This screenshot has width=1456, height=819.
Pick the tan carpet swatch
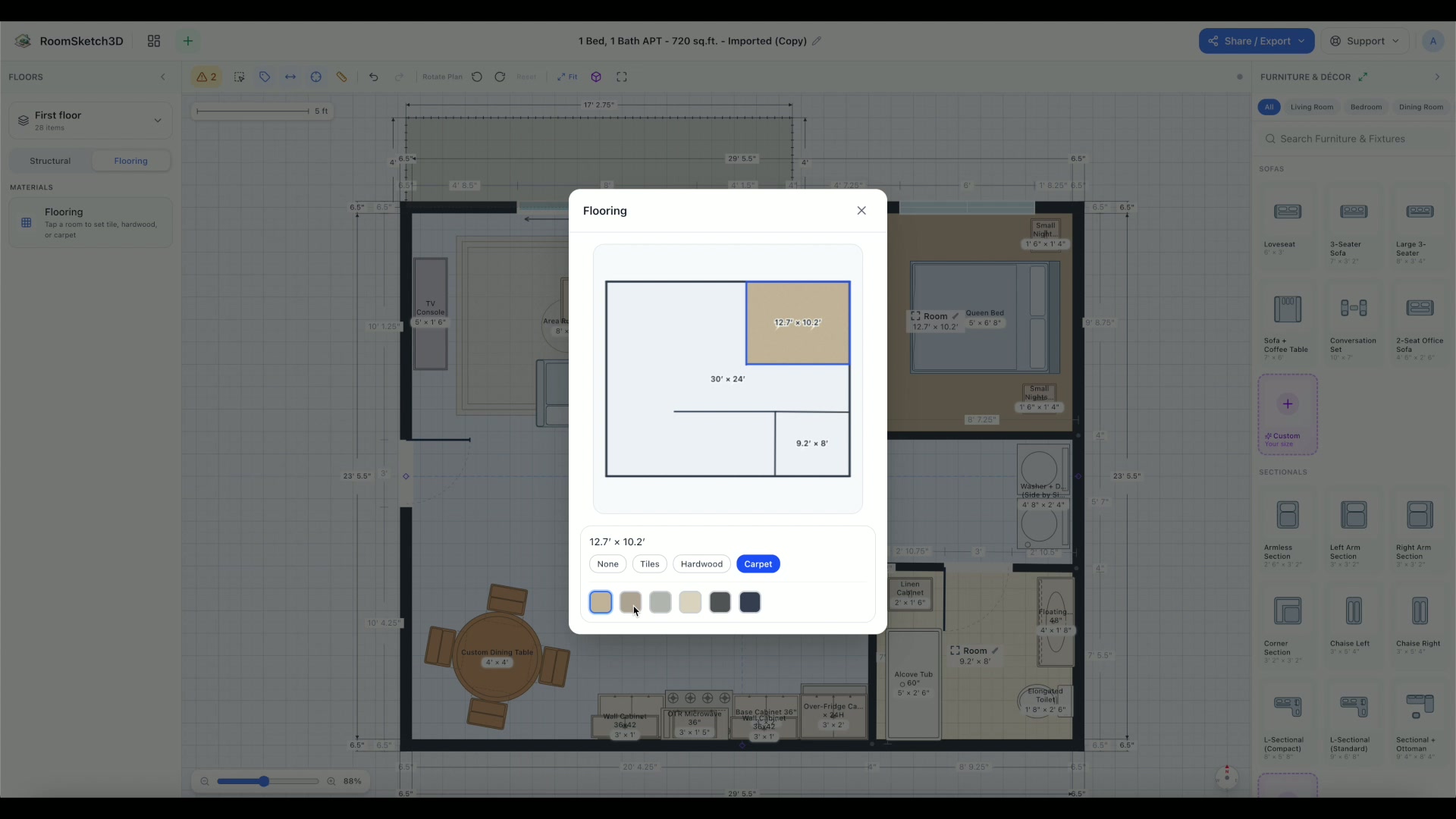pos(601,602)
